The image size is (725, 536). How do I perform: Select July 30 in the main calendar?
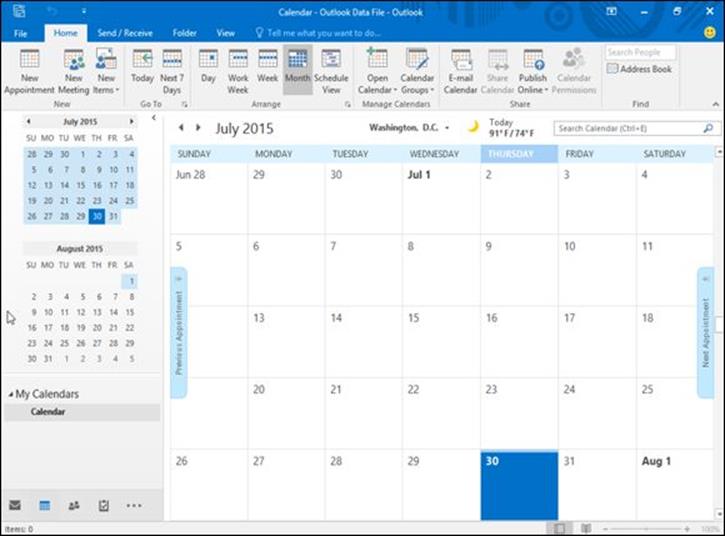[519, 485]
